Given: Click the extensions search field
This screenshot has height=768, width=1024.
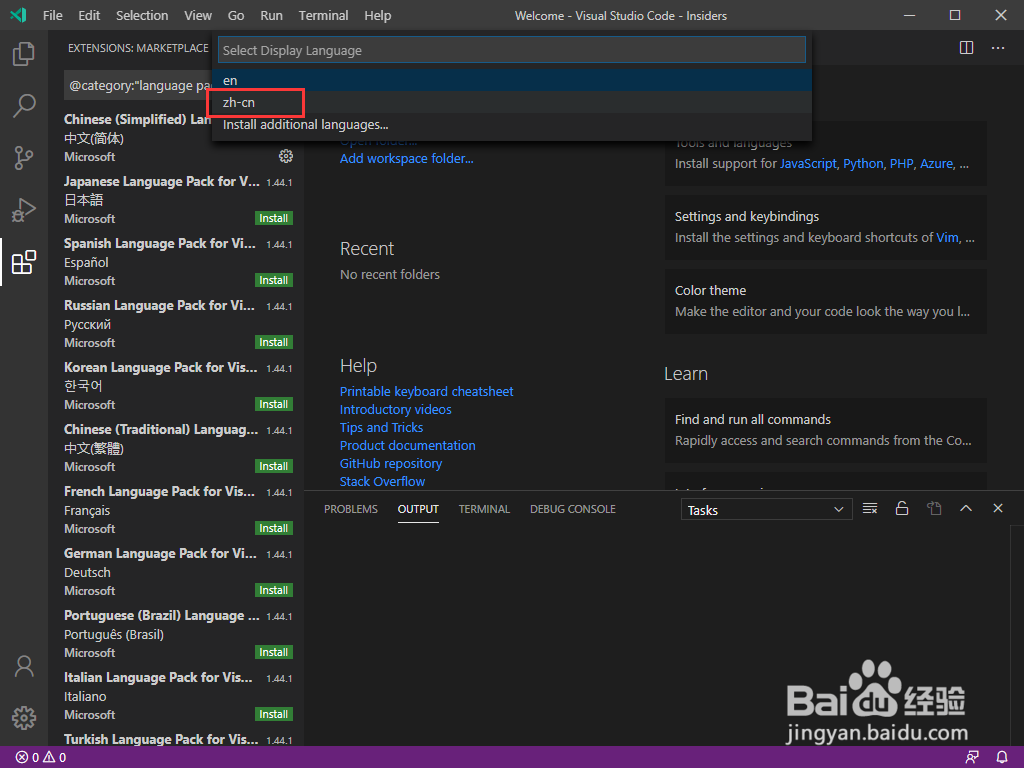Looking at the screenshot, I should 138,86.
